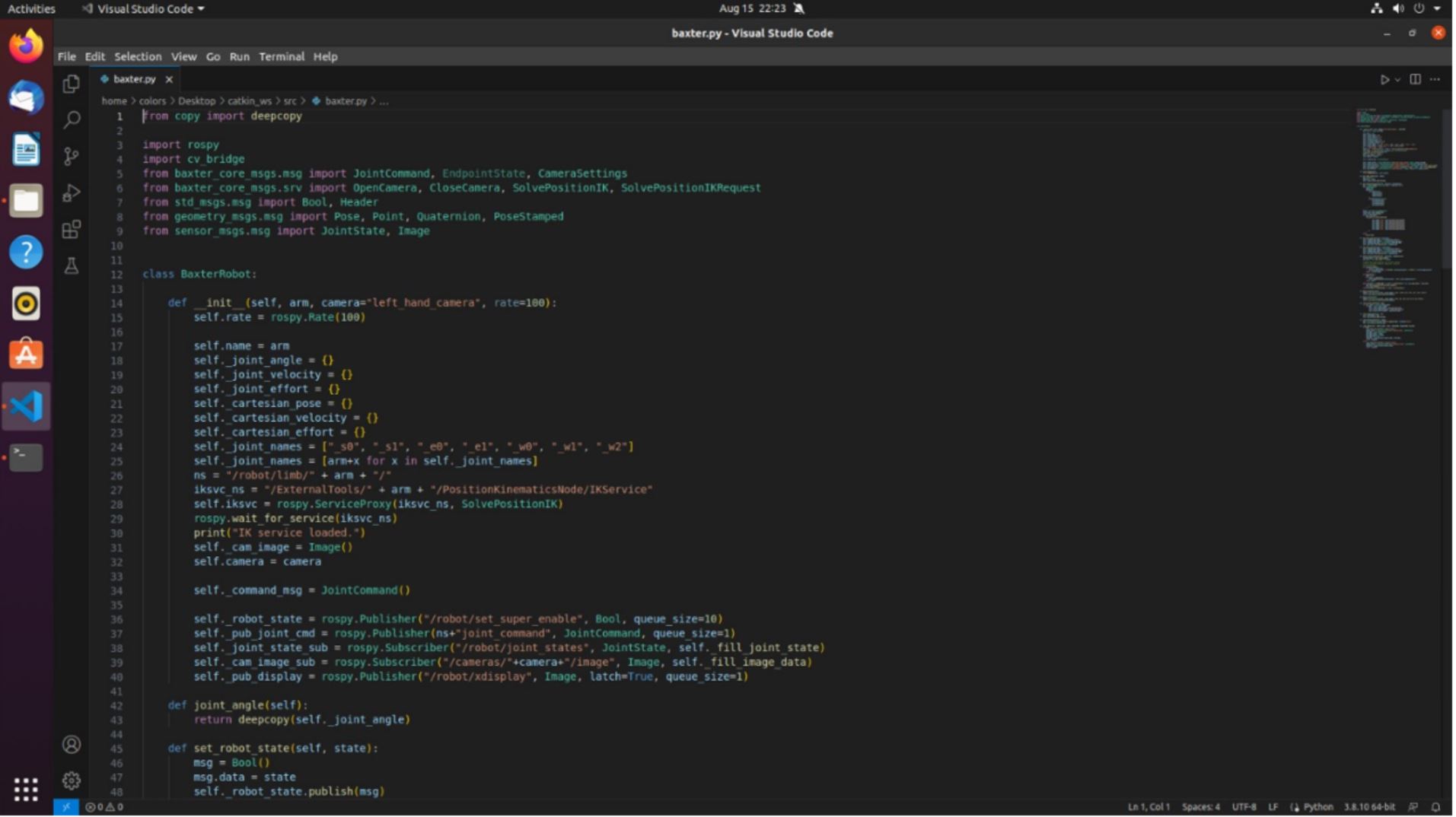Click the code minimap

pyautogui.click(x=1397, y=228)
